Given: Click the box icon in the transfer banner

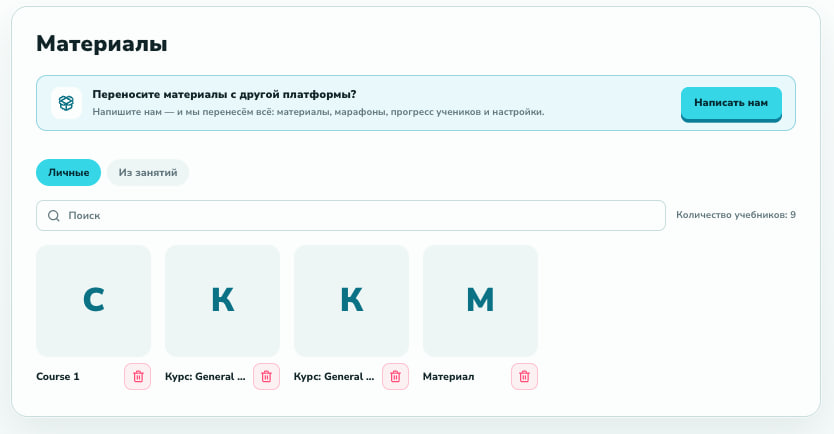Looking at the screenshot, I should [x=66, y=103].
